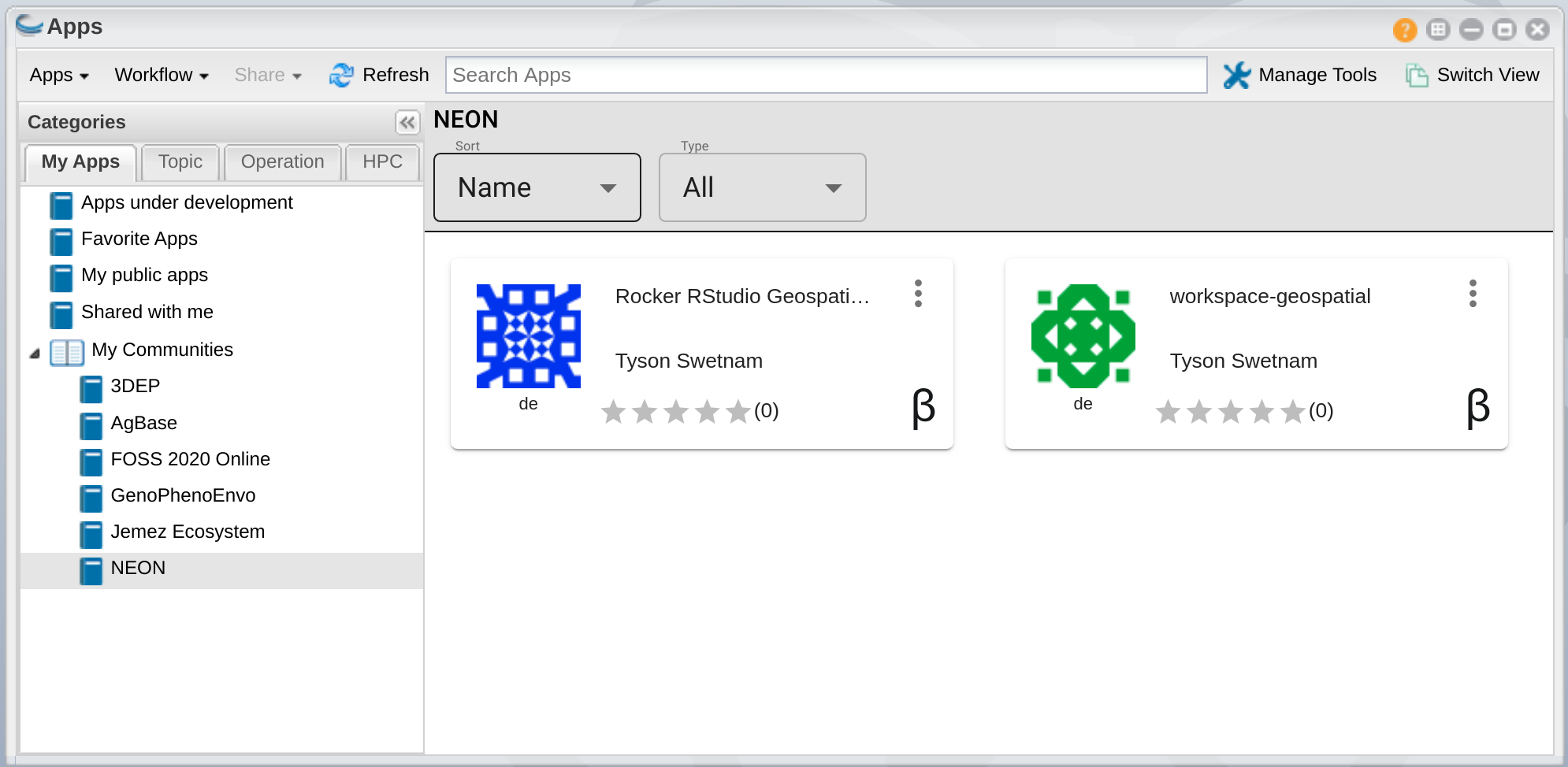The width and height of the screenshot is (1568, 767).
Task: Open the Sort dropdown showing Name
Action: point(537,187)
